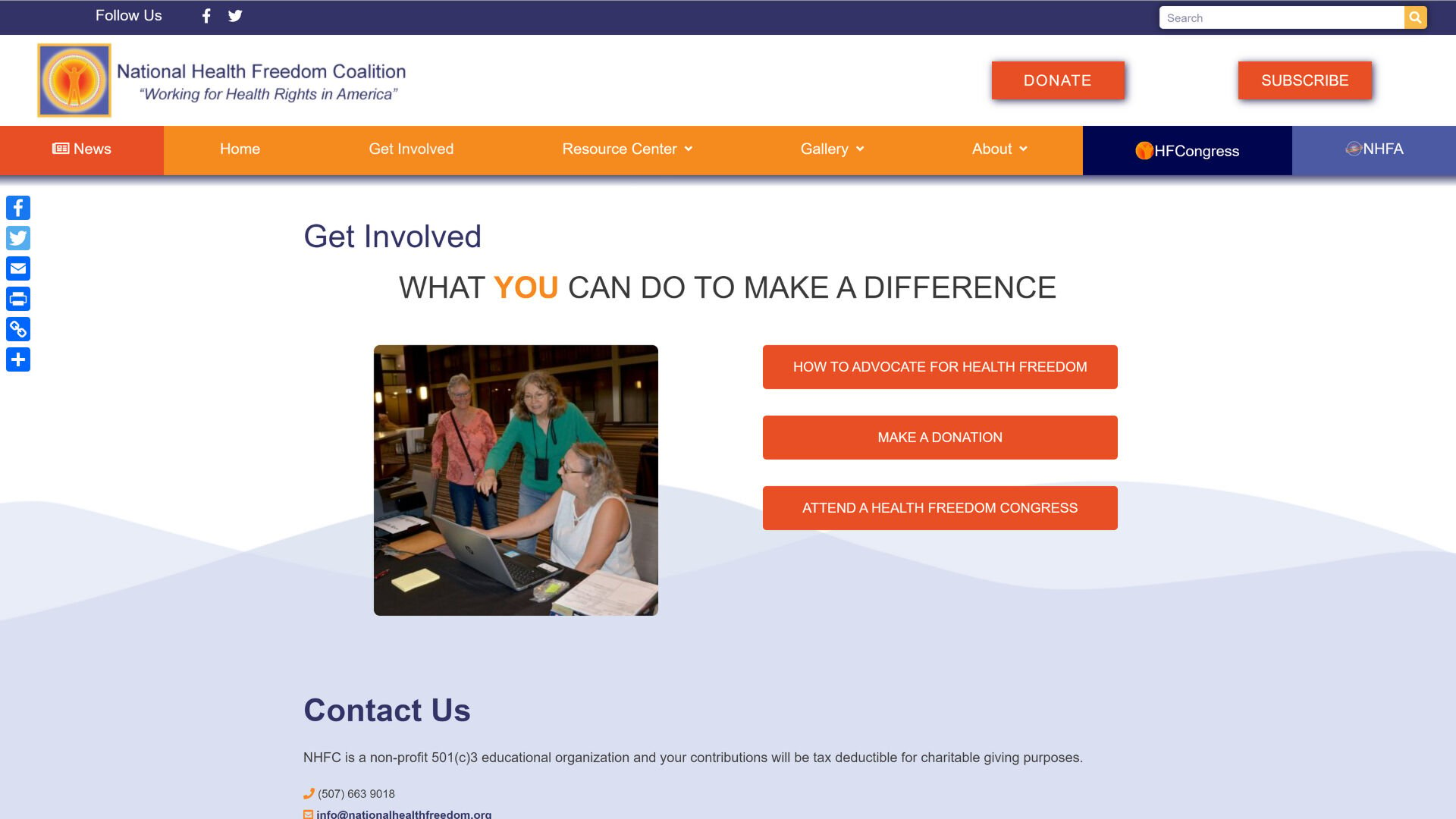
Task: Click the DONATE button
Action: point(1057,80)
